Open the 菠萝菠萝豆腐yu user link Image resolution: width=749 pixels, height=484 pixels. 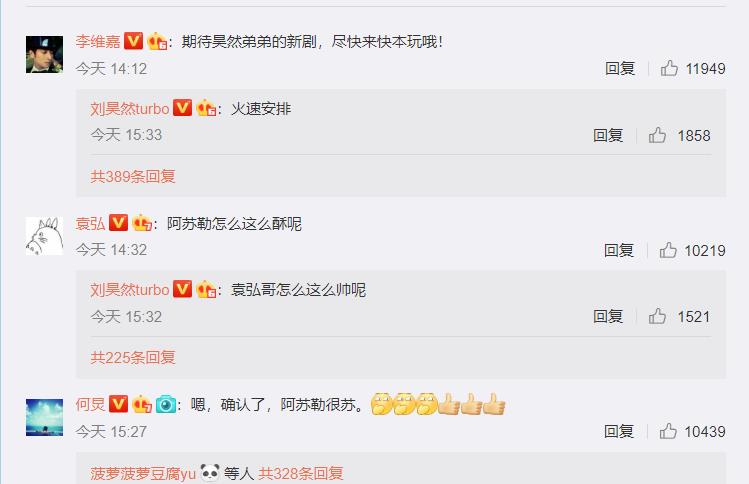click(143, 473)
